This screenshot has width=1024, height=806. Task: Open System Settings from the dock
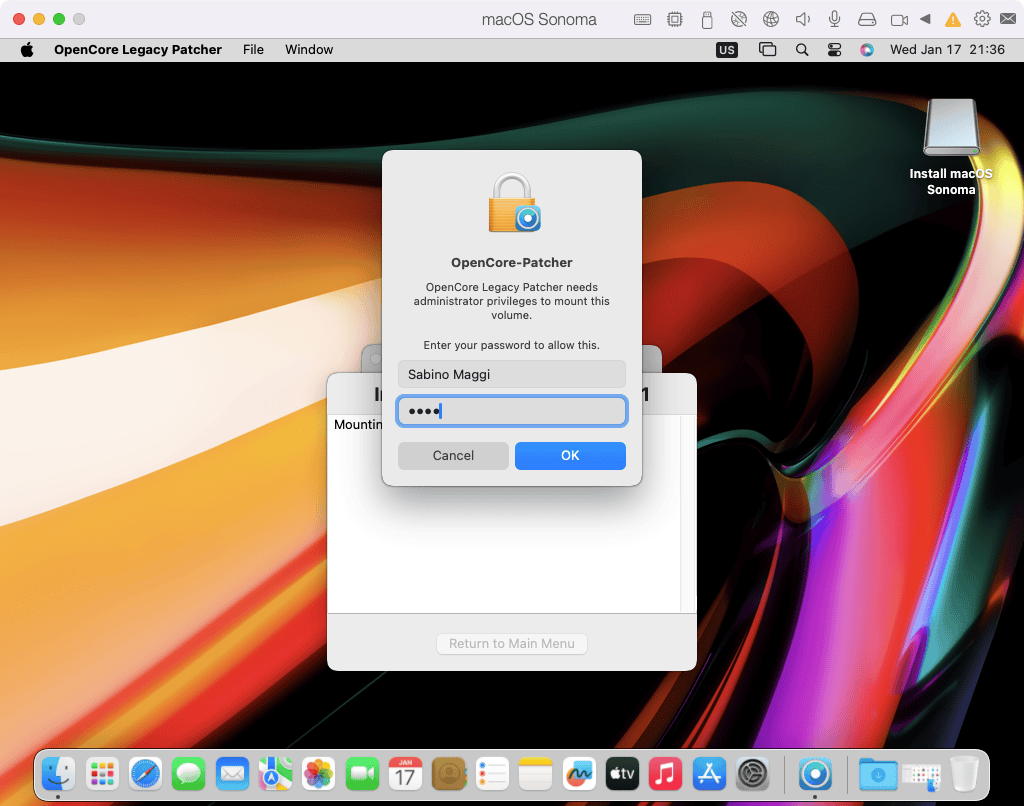coord(752,773)
